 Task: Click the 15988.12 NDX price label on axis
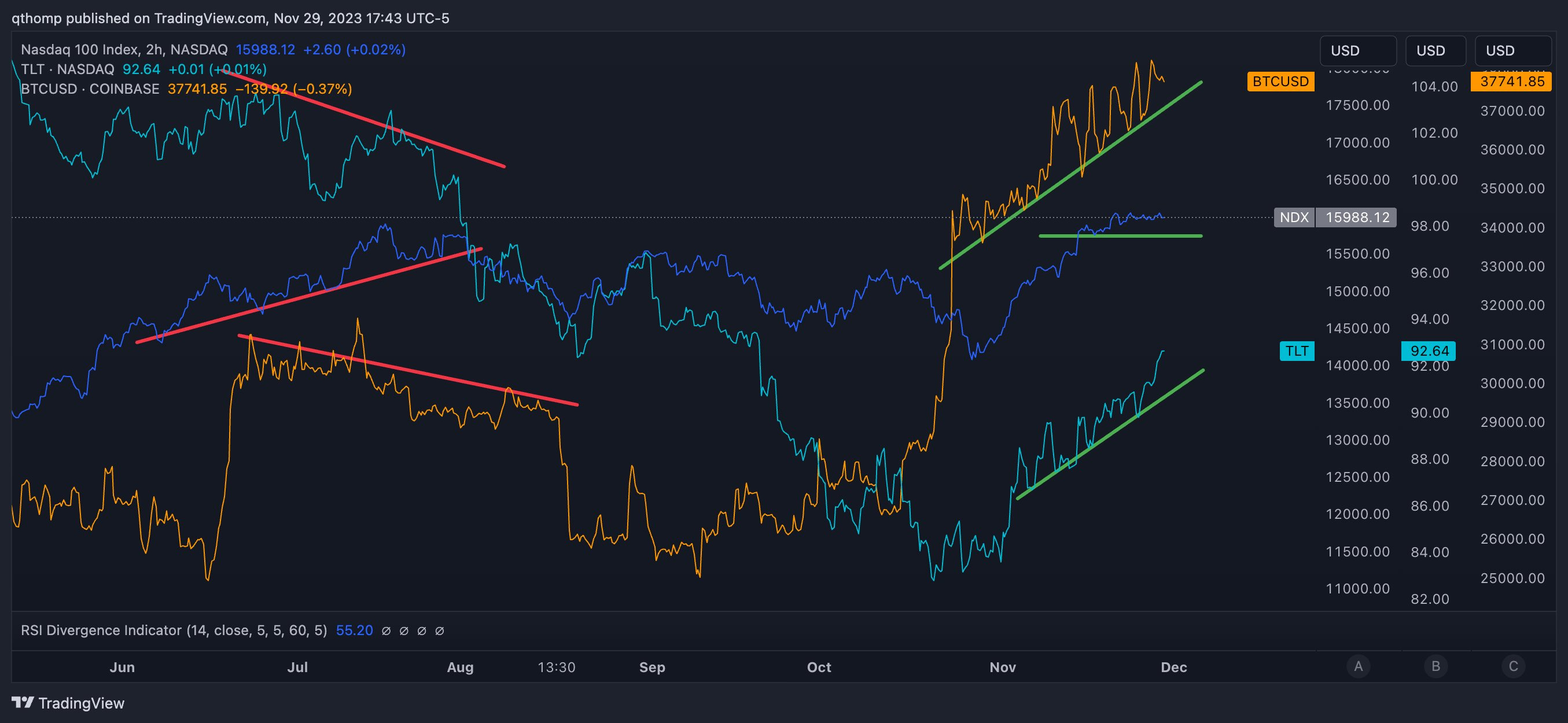click(1357, 217)
